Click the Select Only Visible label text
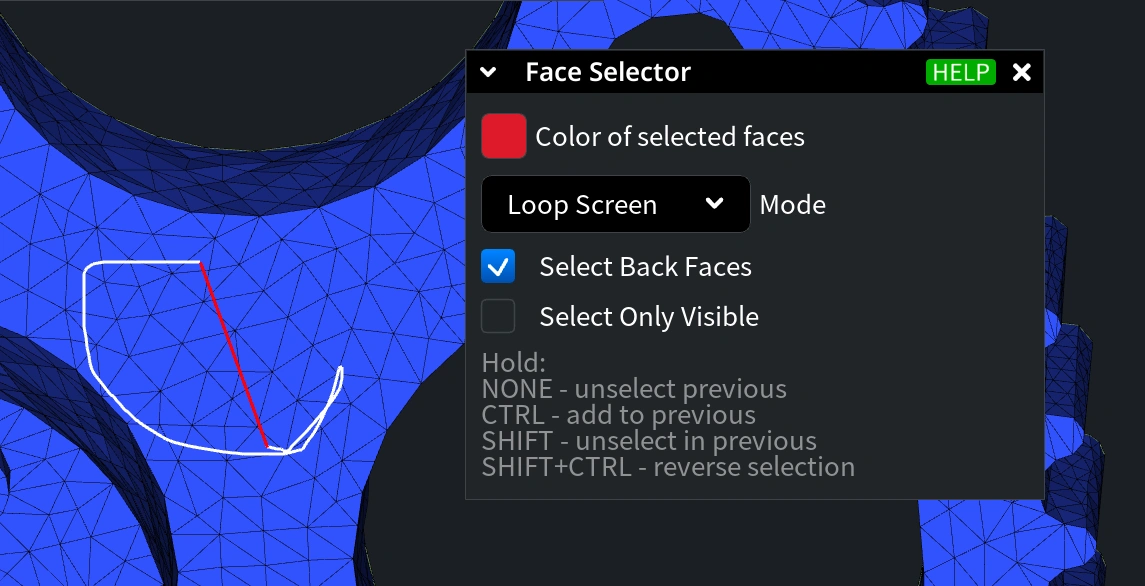Screen dimensions: 1145x586 coord(649,316)
